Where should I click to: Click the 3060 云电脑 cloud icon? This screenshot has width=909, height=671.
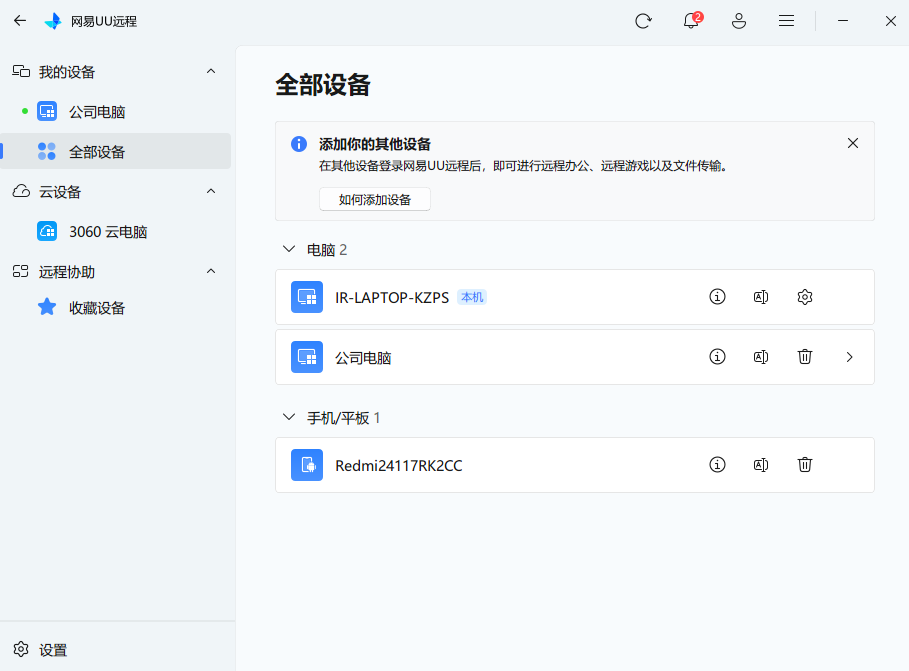(47, 231)
